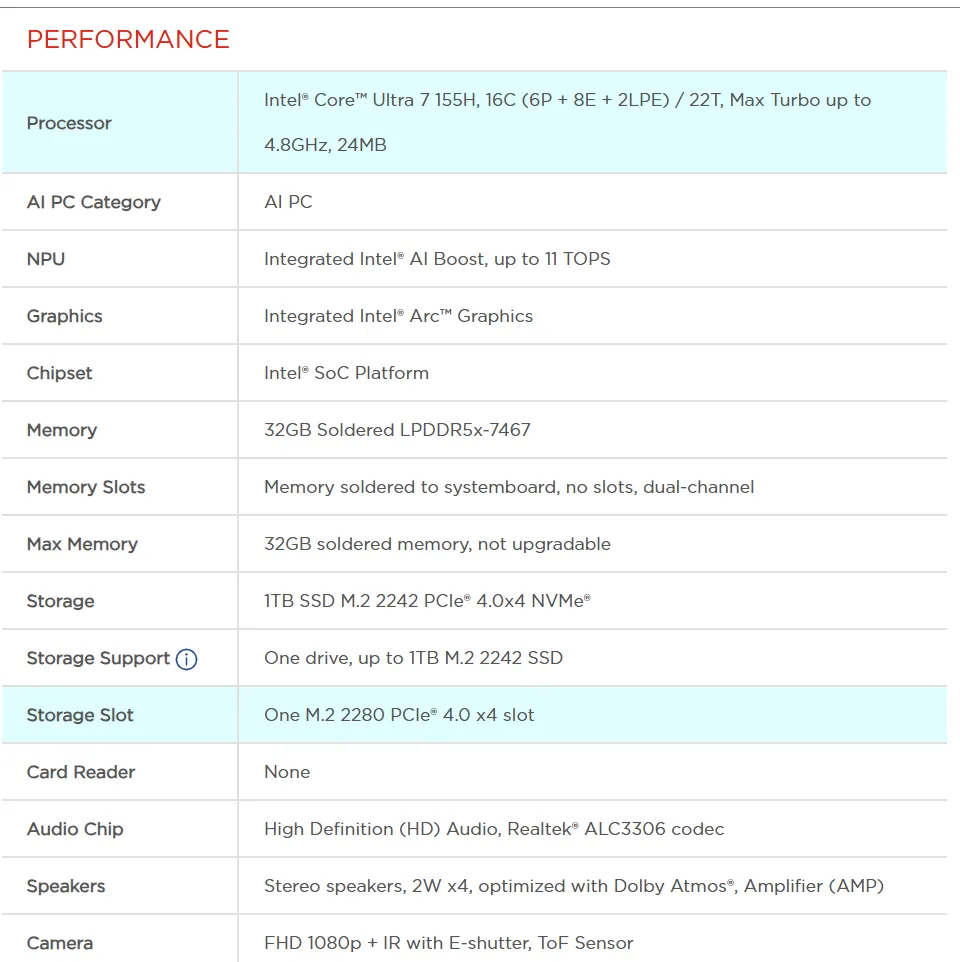
Task: Click the Intel Core Ultra 7 155H specification text
Action: tap(567, 122)
